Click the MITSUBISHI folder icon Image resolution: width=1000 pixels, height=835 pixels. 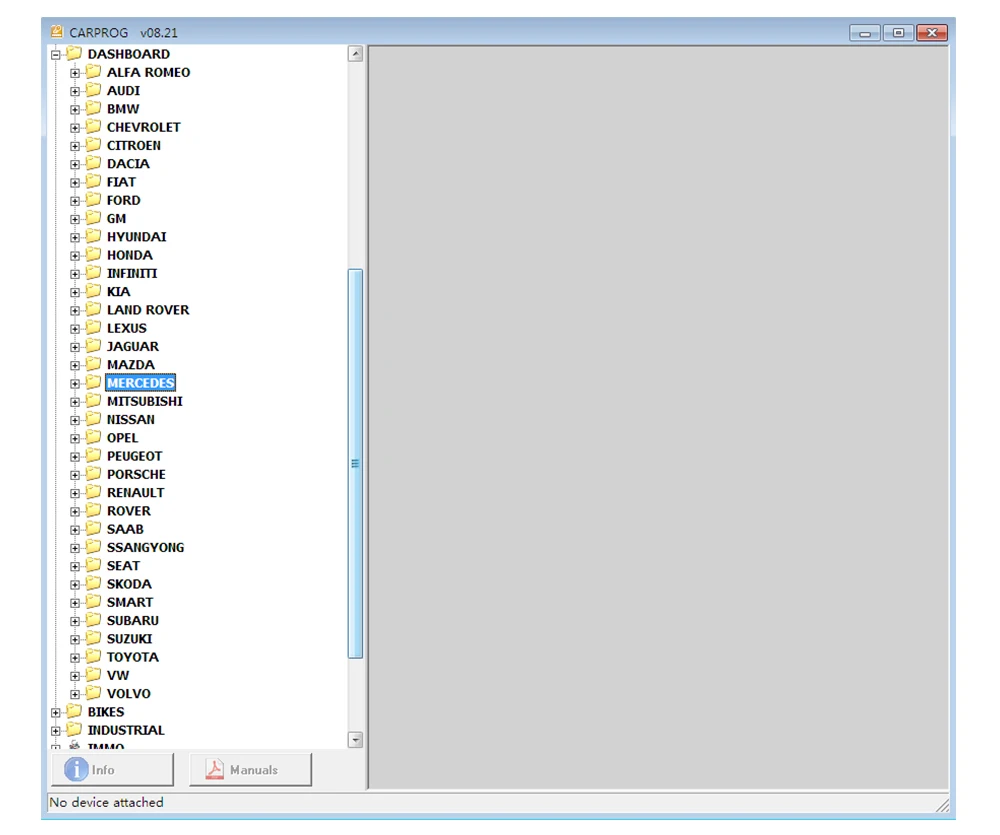[x=94, y=401]
